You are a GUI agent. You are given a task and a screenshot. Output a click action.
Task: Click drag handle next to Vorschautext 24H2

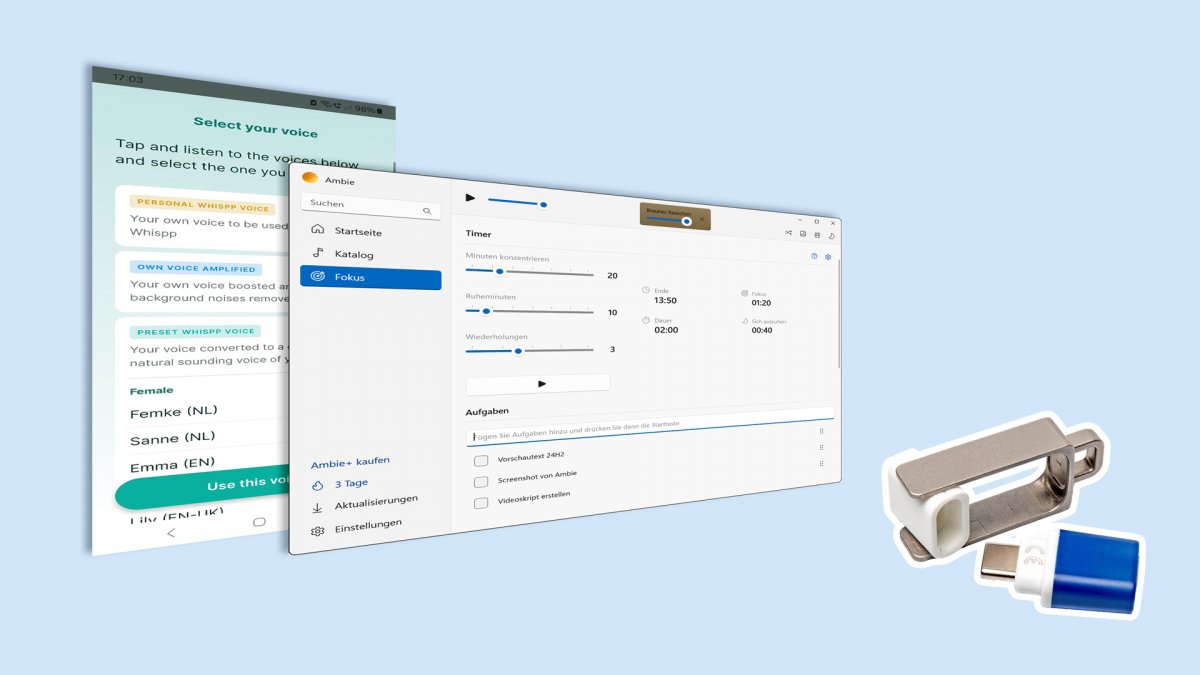[x=821, y=448]
